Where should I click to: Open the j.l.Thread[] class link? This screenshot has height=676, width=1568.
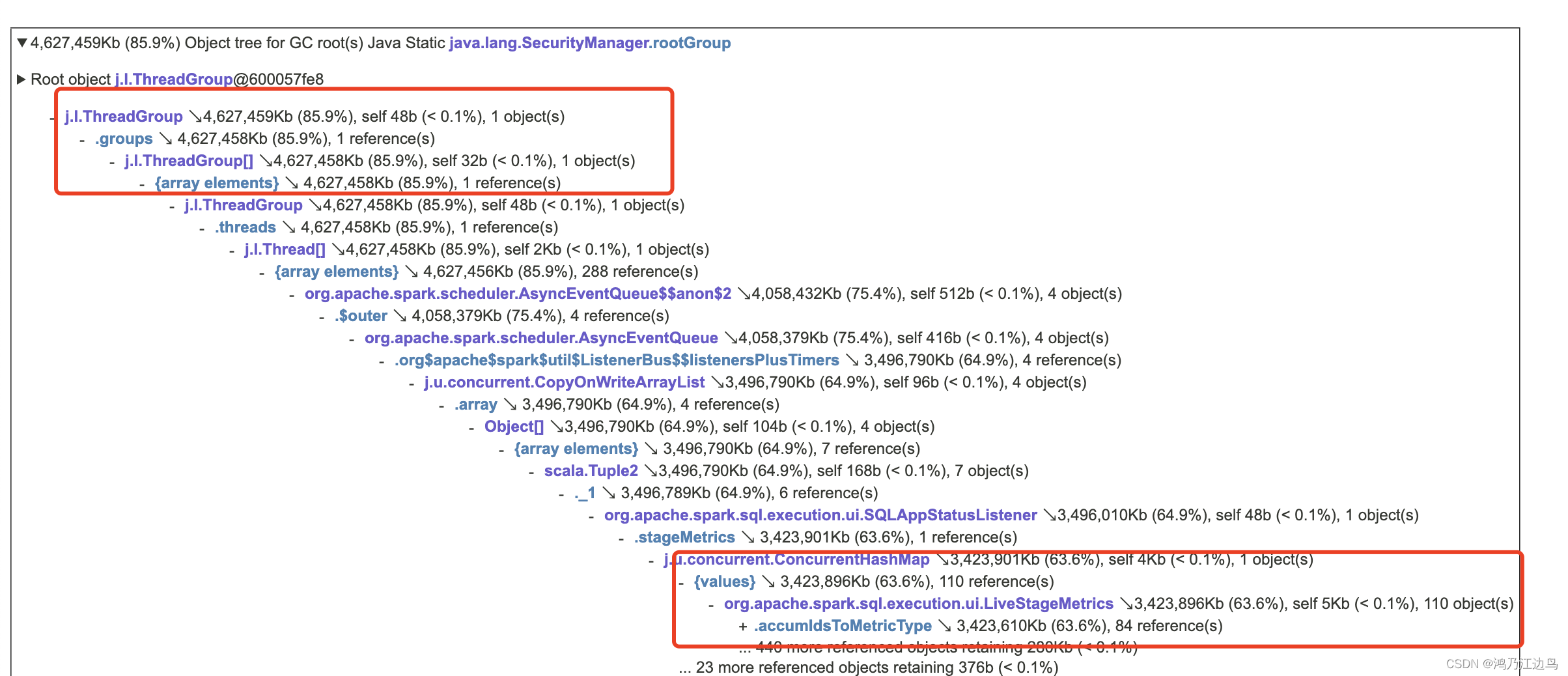click(x=285, y=249)
